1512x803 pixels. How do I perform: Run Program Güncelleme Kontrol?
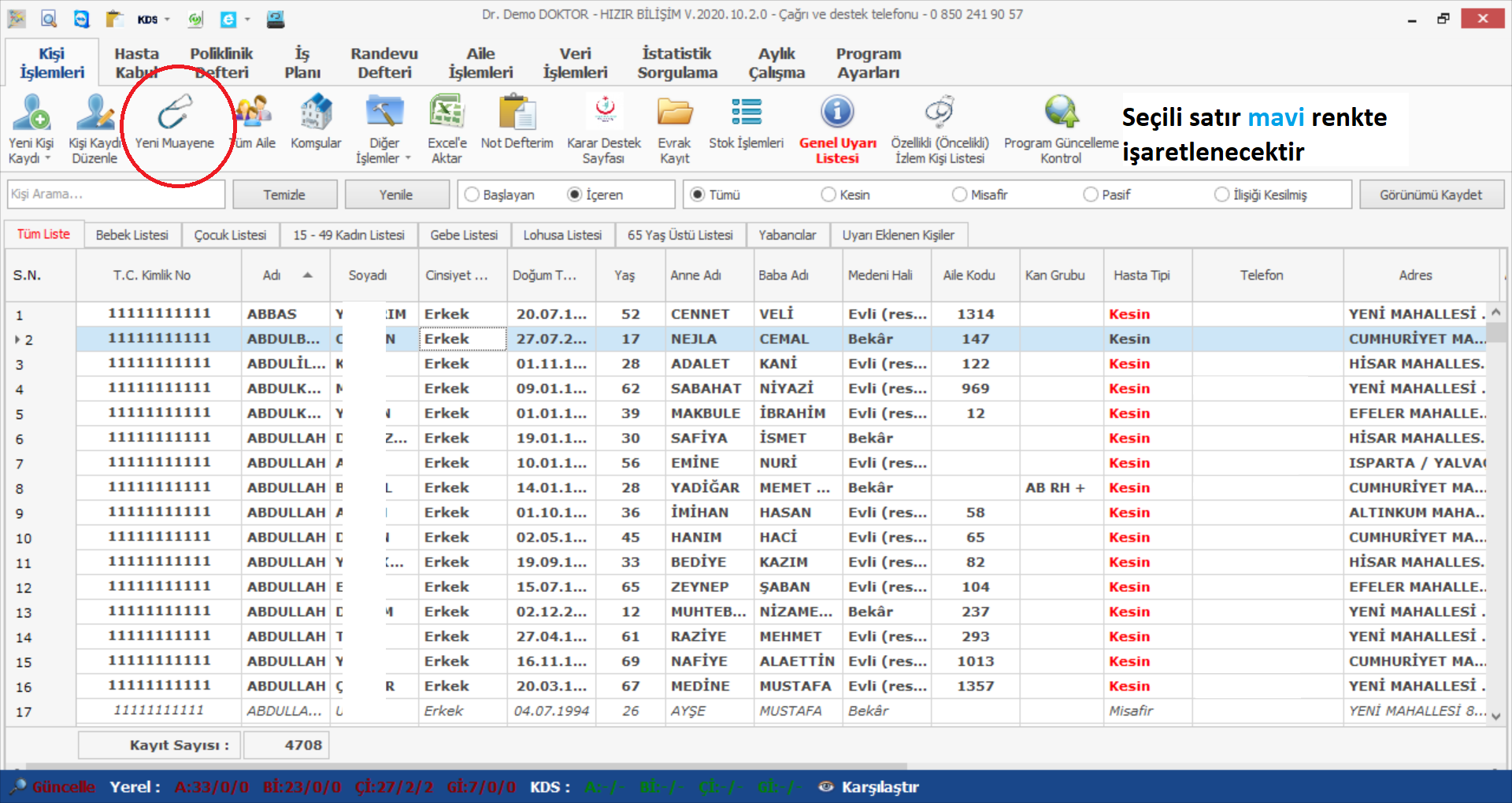(x=1061, y=113)
